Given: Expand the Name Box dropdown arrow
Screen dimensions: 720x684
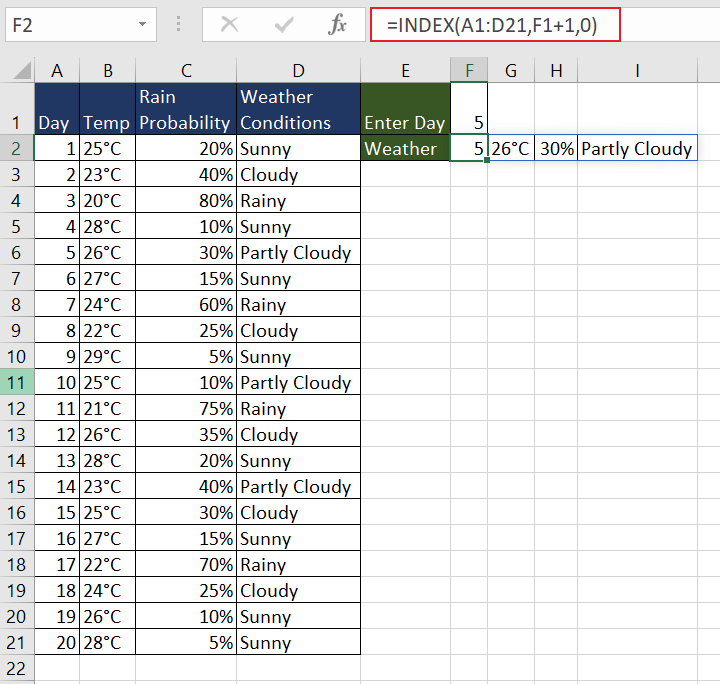Looking at the screenshot, I should pos(144,25).
